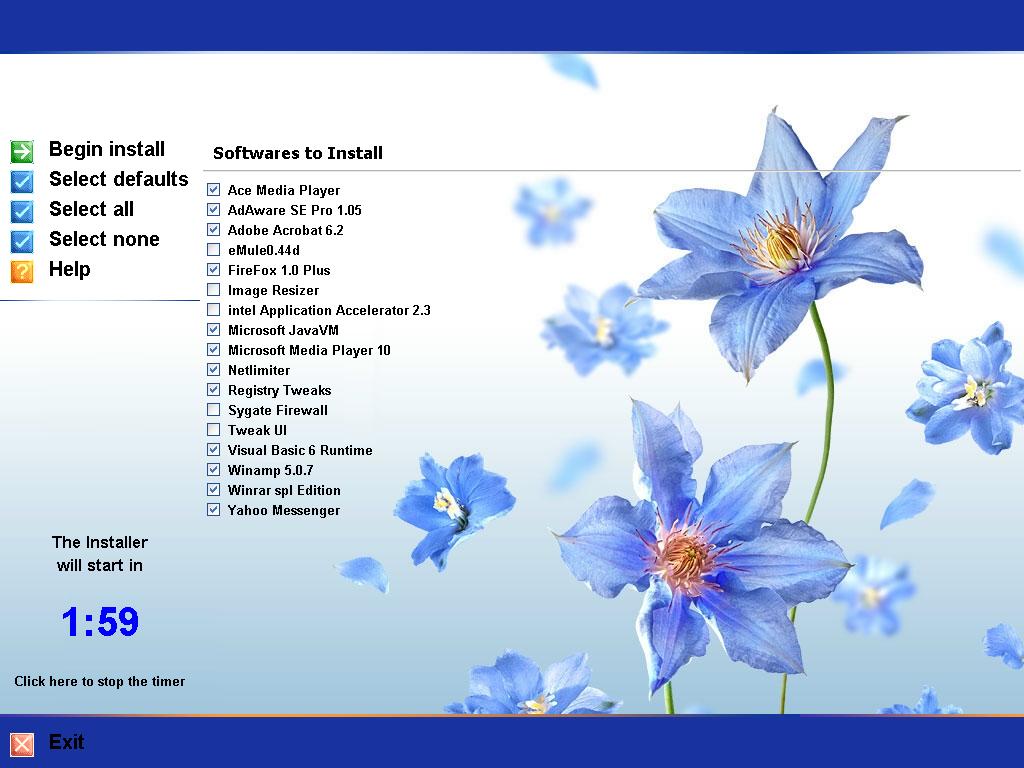
Task: Click the 'Ace Media Player' label text
Action: click(283, 190)
